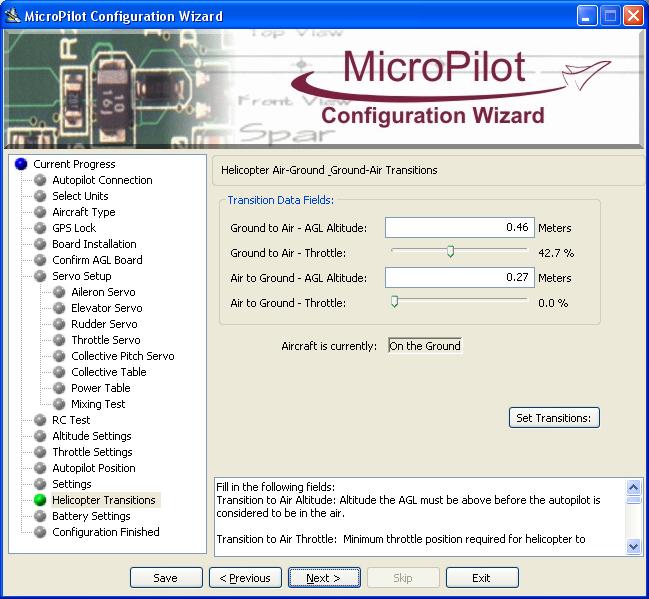Open Collective Pitch Servo page
649x599 pixels.
tap(123, 356)
